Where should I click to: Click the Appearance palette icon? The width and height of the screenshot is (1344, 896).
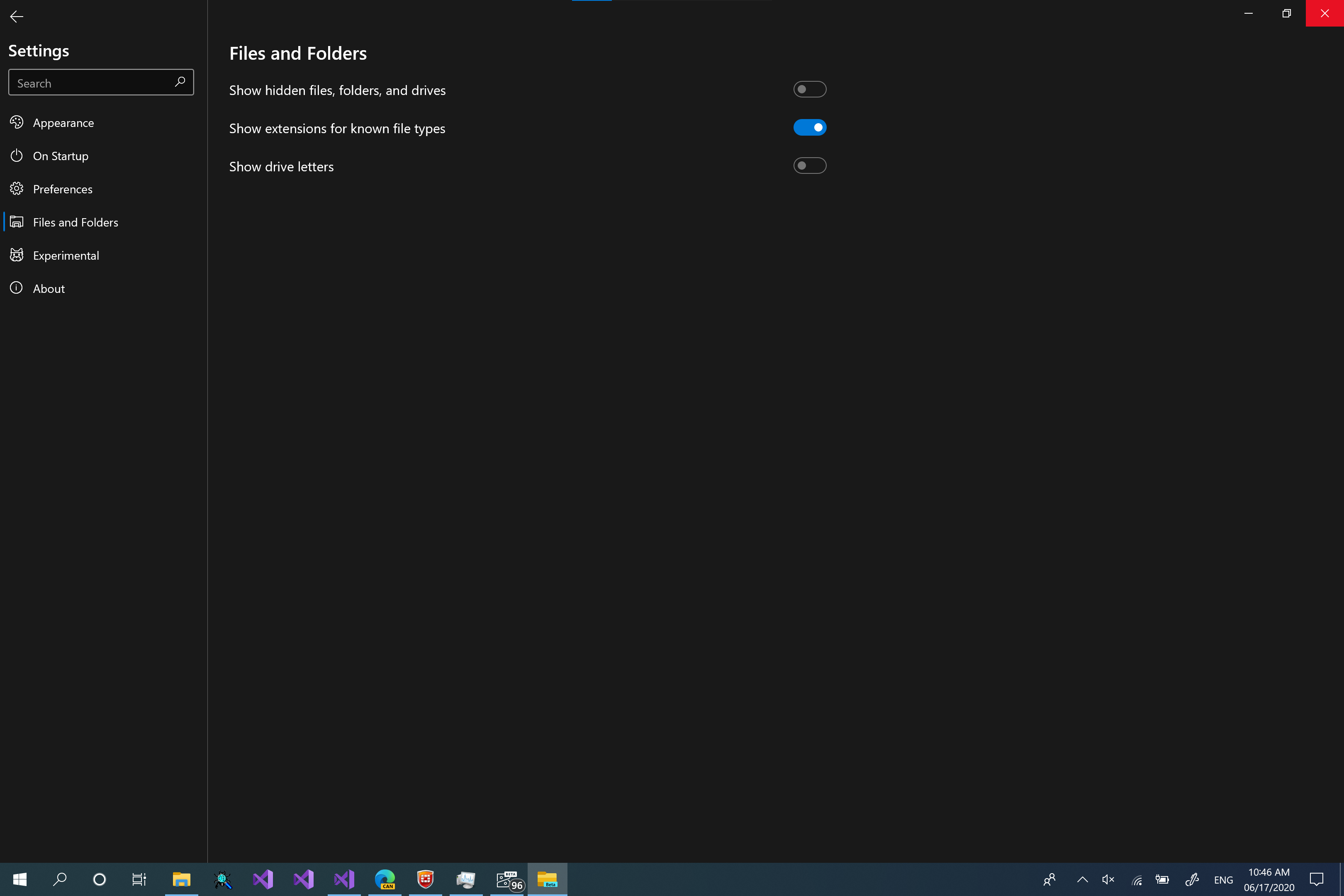[17, 122]
